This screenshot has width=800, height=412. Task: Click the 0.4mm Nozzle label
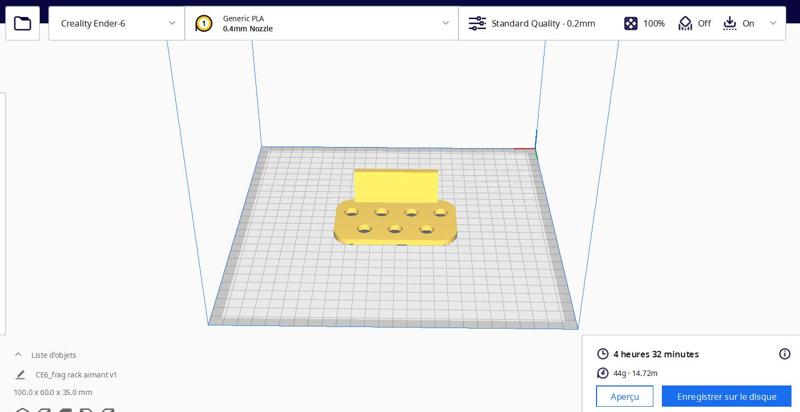[248, 29]
